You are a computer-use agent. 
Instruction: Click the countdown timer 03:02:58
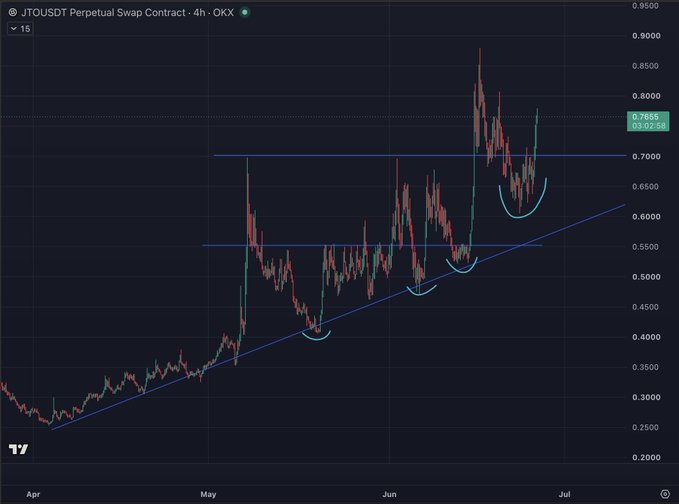click(648, 126)
